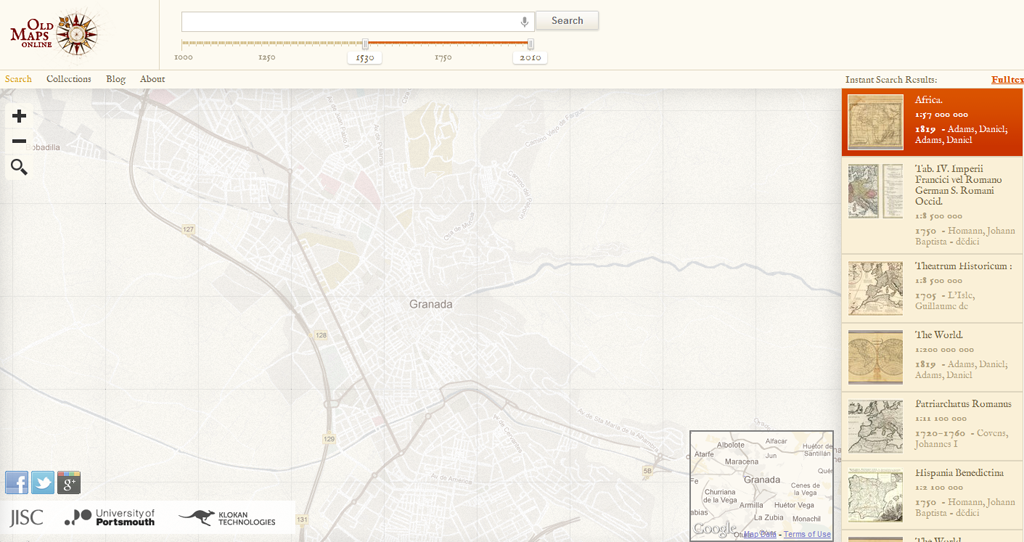Image resolution: width=1024 pixels, height=542 pixels.
Task: Open The World 1:200 000 000 thumbnail
Action: pos(876,357)
